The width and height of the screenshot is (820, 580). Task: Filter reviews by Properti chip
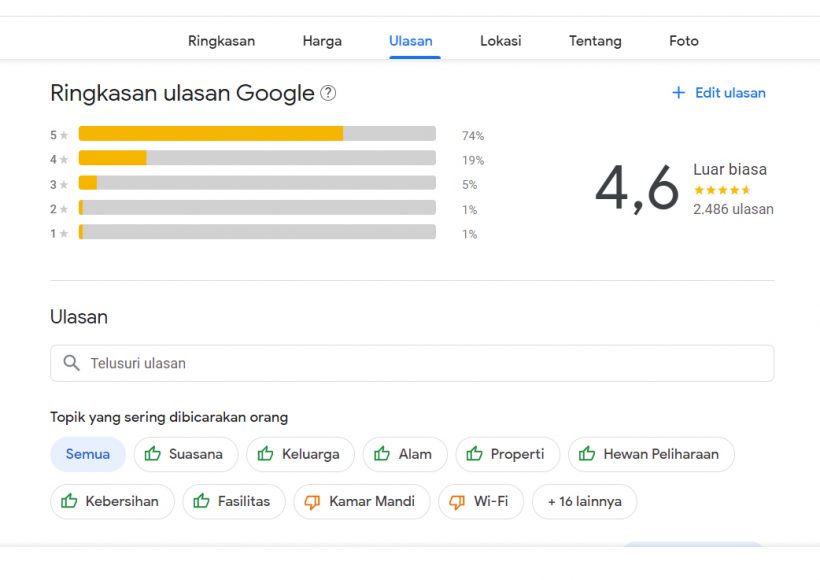pos(505,454)
